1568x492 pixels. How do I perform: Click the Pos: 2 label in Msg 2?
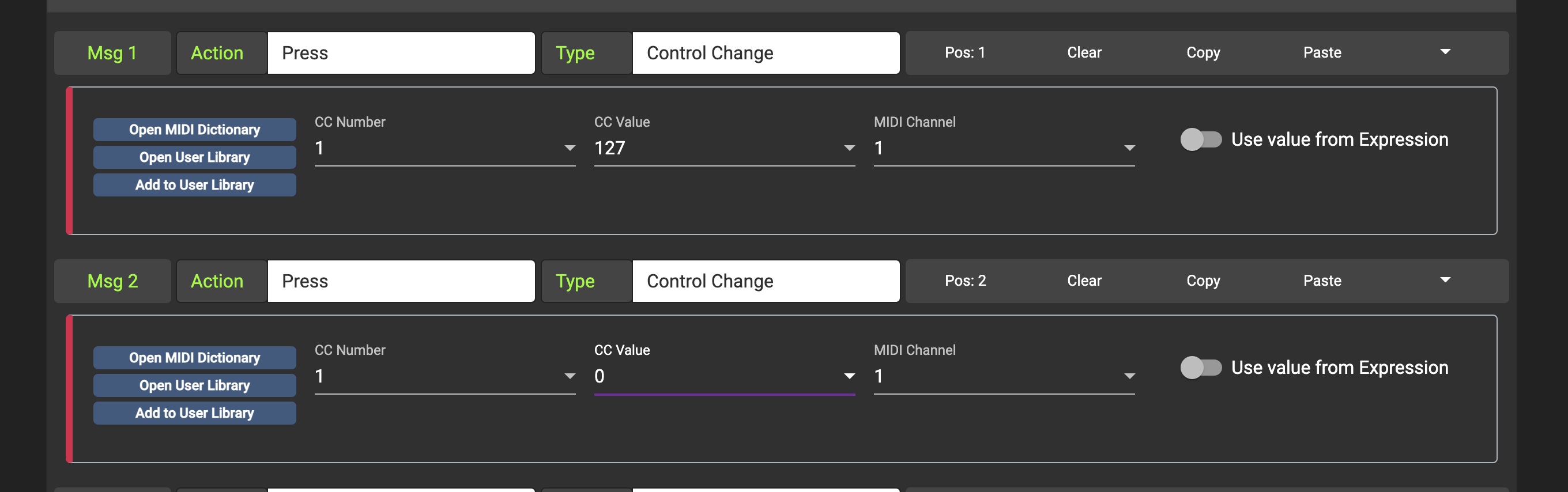(965, 281)
